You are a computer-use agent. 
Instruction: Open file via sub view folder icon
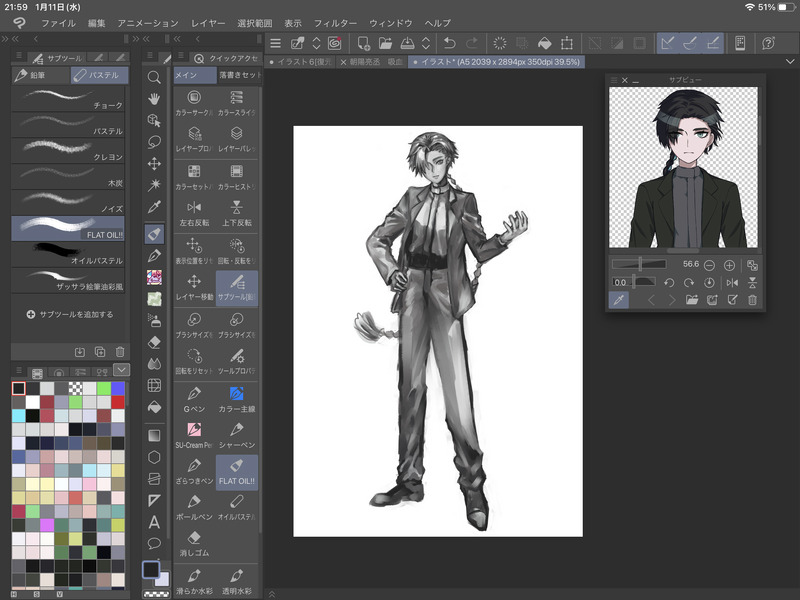coord(692,300)
